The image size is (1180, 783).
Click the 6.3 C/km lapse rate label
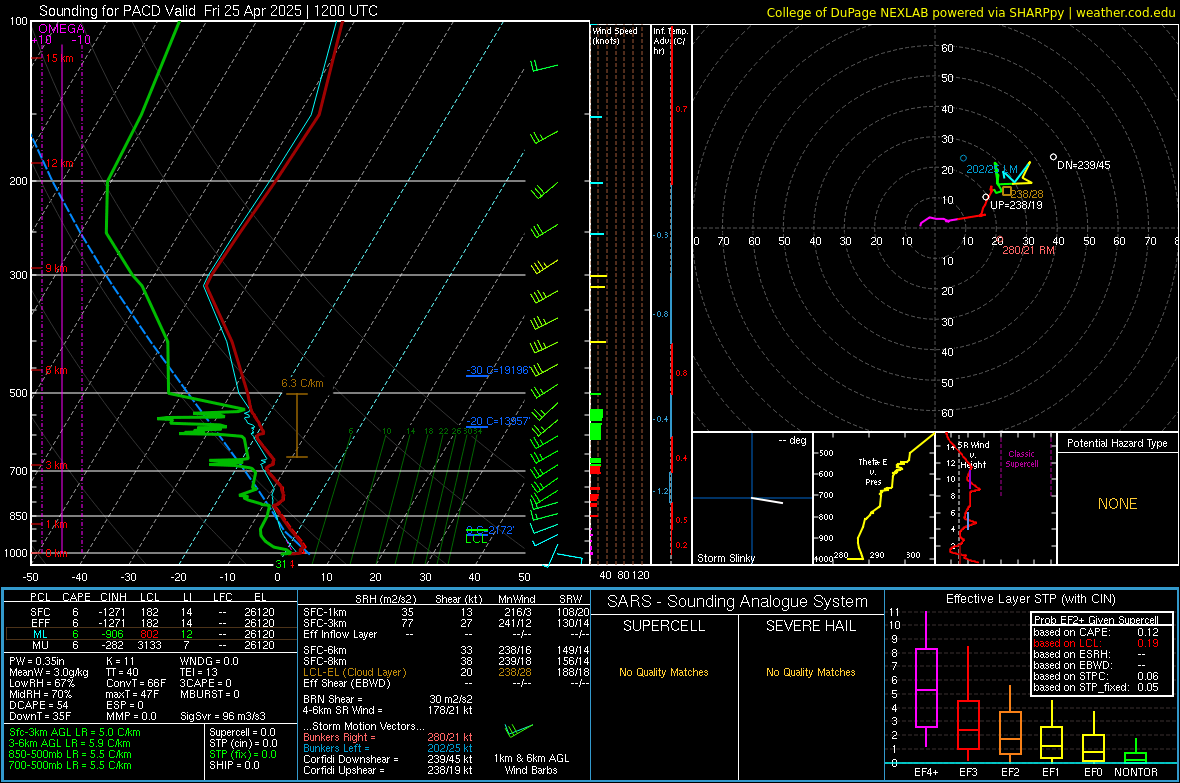pos(303,383)
